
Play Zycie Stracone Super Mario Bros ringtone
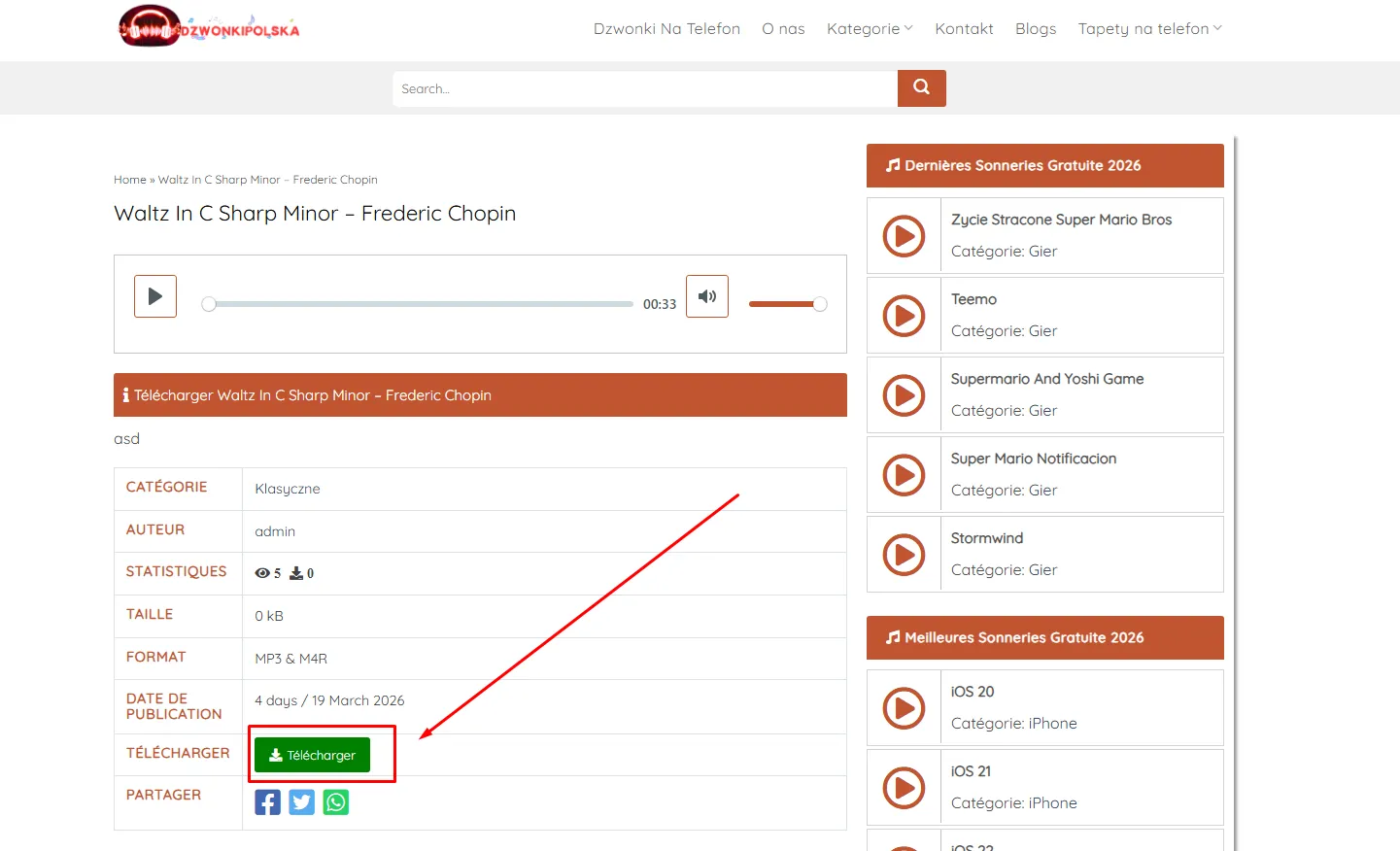pos(904,236)
